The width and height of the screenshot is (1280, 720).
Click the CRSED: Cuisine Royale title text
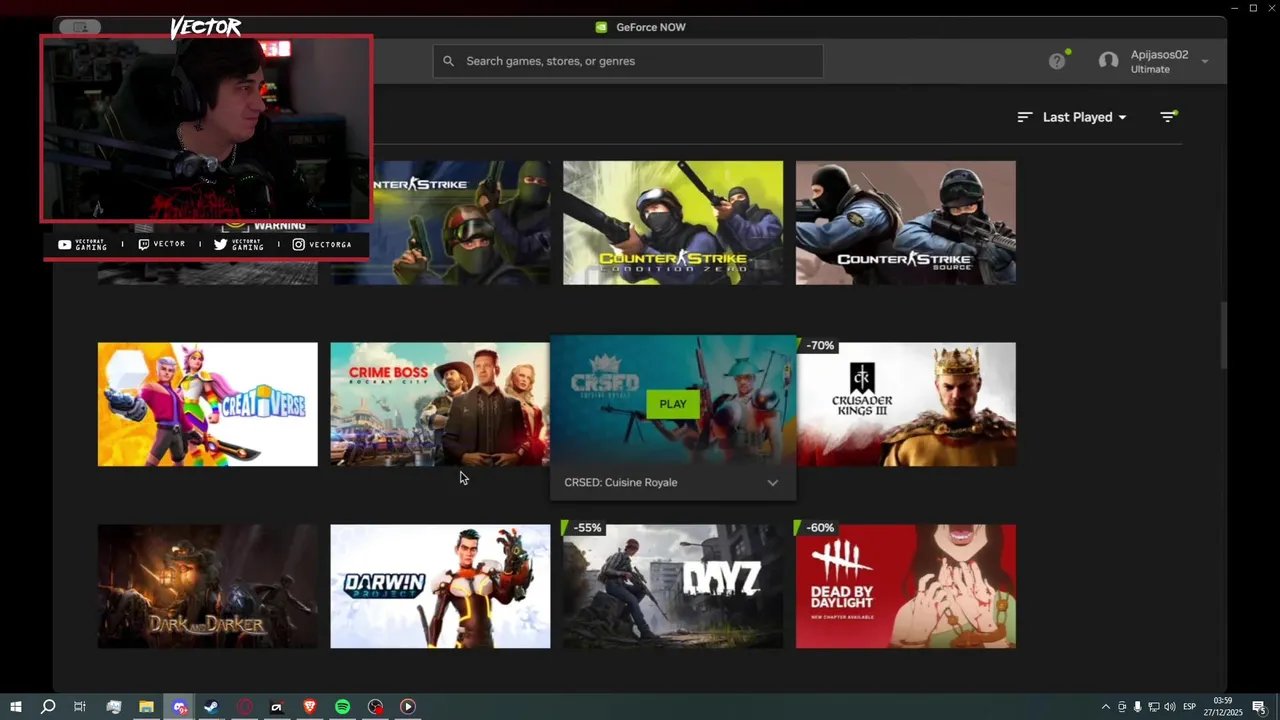[x=620, y=483]
